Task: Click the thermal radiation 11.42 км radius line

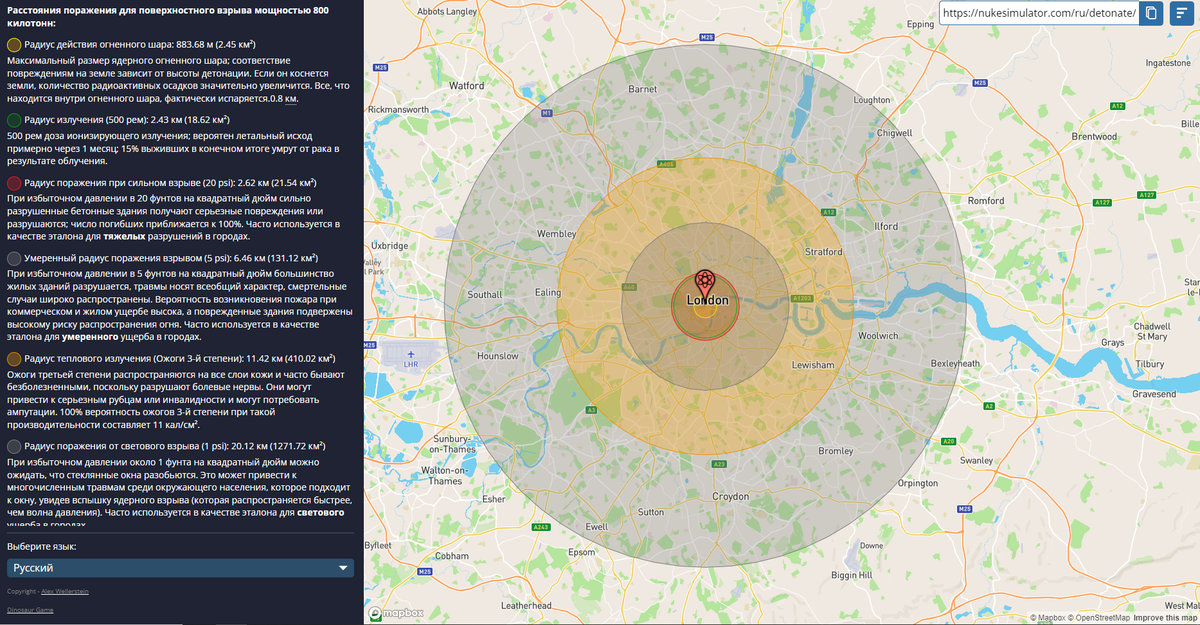Action: (179, 358)
